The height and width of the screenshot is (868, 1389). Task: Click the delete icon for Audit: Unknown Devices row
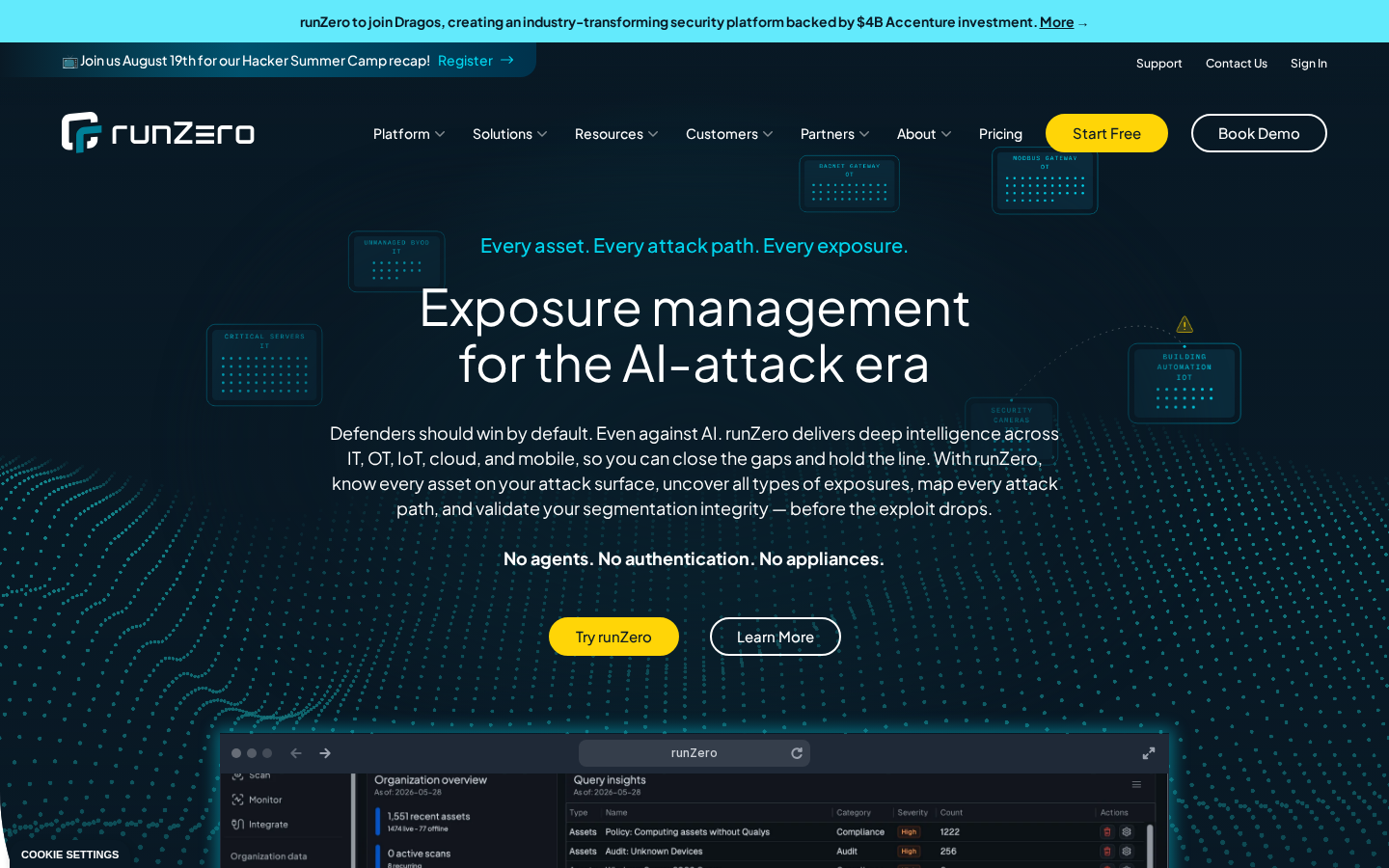point(1107,852)
